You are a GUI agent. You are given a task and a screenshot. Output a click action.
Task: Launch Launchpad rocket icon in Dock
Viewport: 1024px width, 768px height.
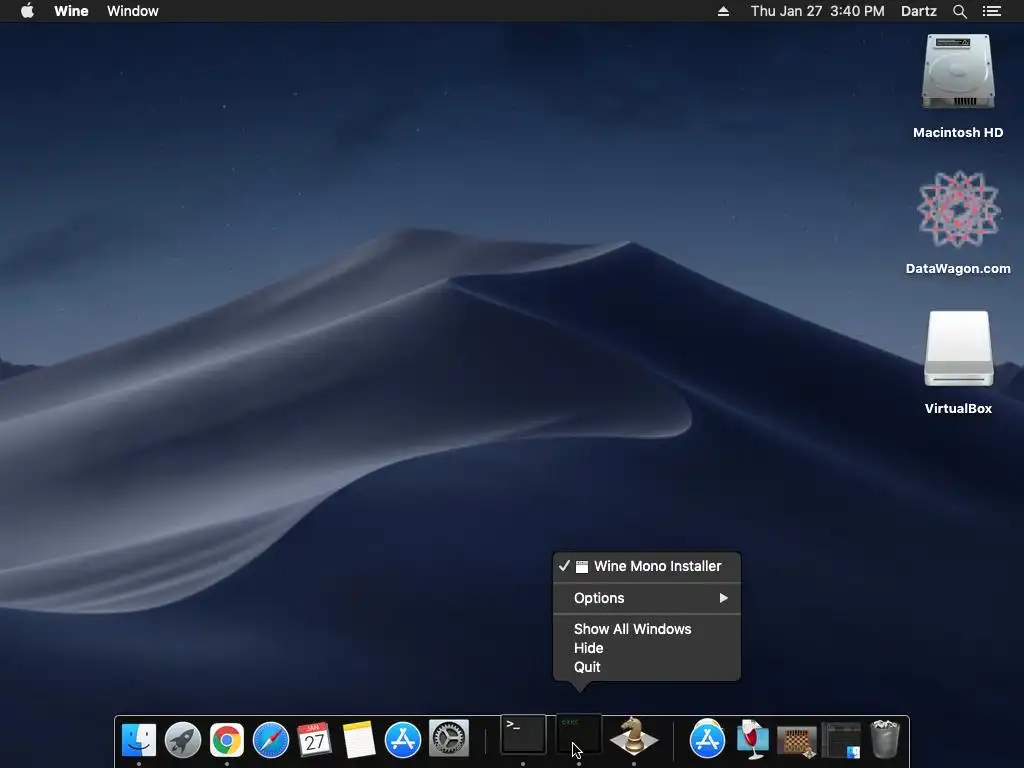pos(183,740)
